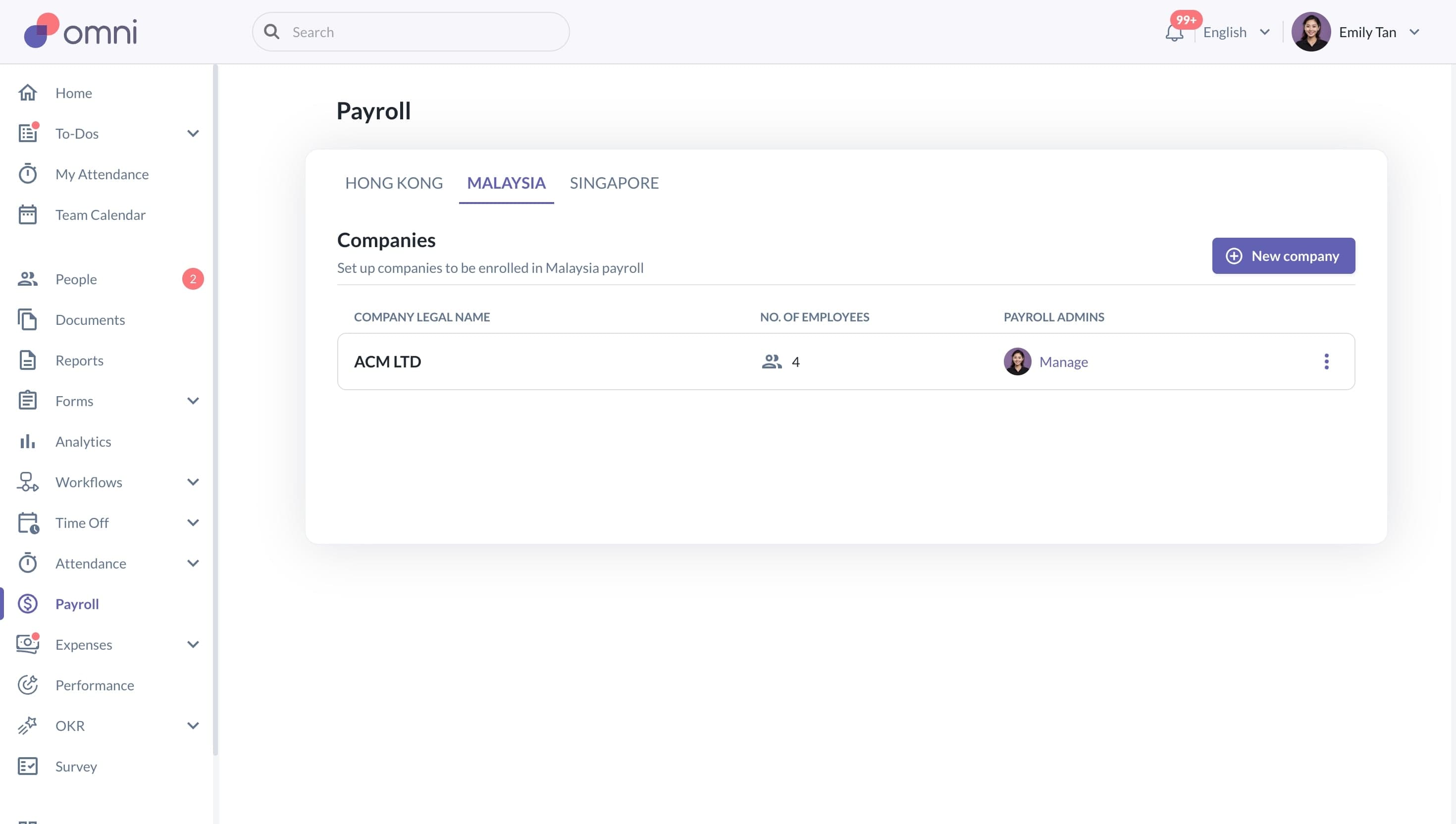This screenshot has width=1456, height=824.
Task: Click the plus icon on New company
Action: [x=1234, y=256]
